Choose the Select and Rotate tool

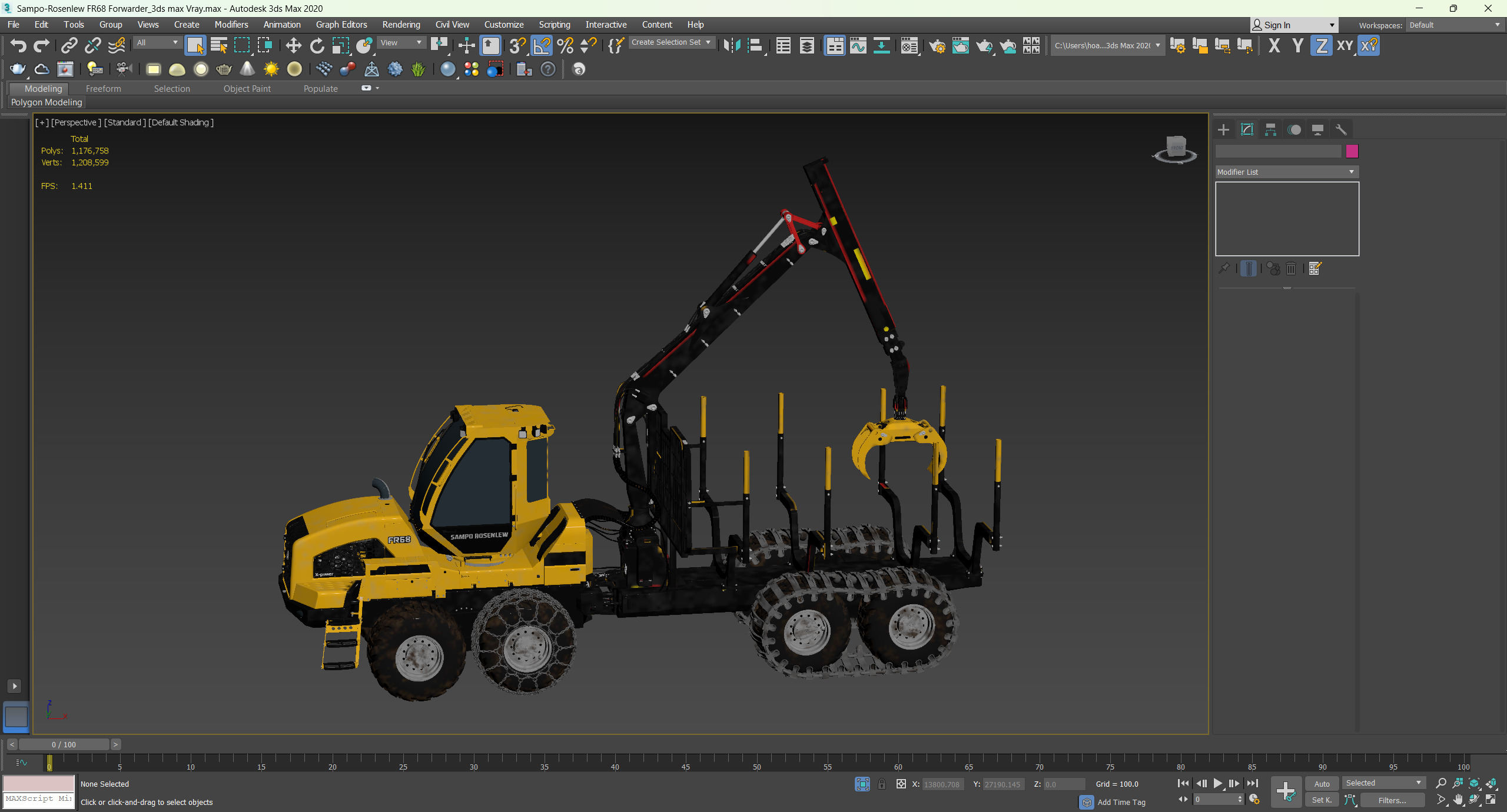[317, 45]
